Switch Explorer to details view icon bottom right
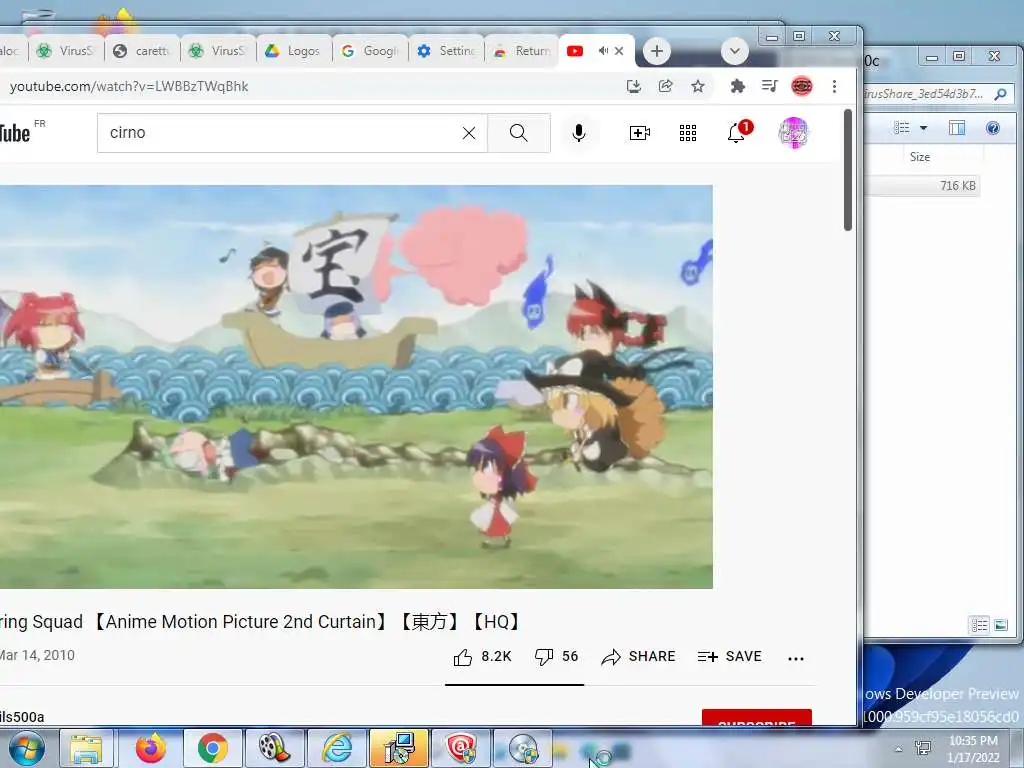Viewport: 1024px width, 768px height. pos(980,626)
